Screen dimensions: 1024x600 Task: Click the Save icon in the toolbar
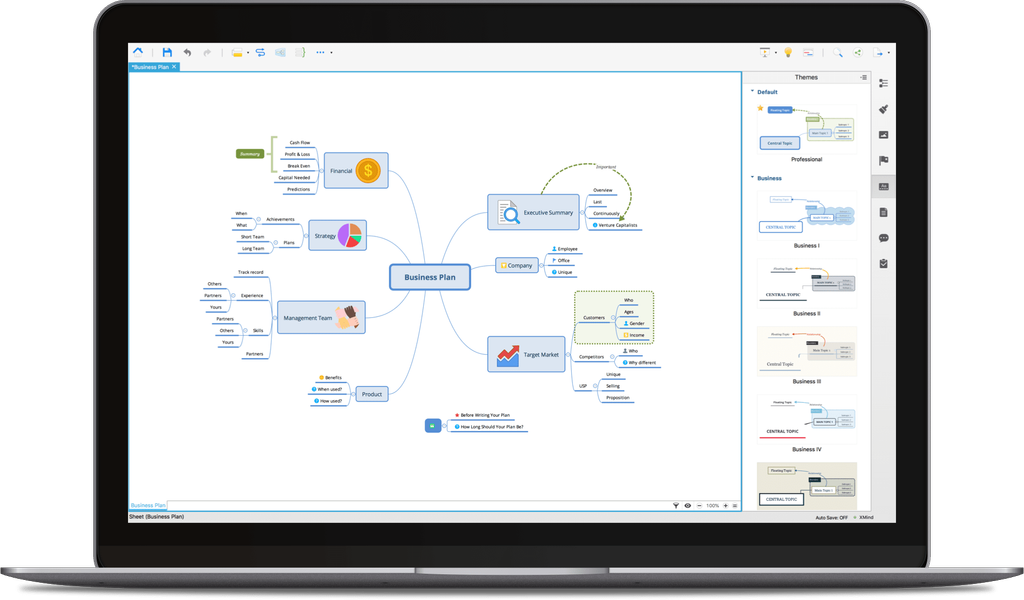click(x=167, y=52)
